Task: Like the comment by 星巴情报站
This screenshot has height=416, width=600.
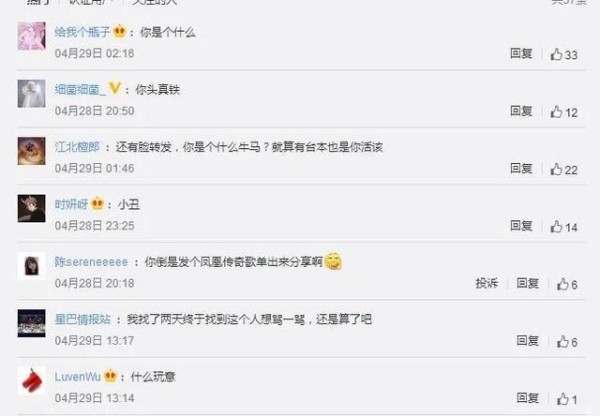Action: [567, 342]
